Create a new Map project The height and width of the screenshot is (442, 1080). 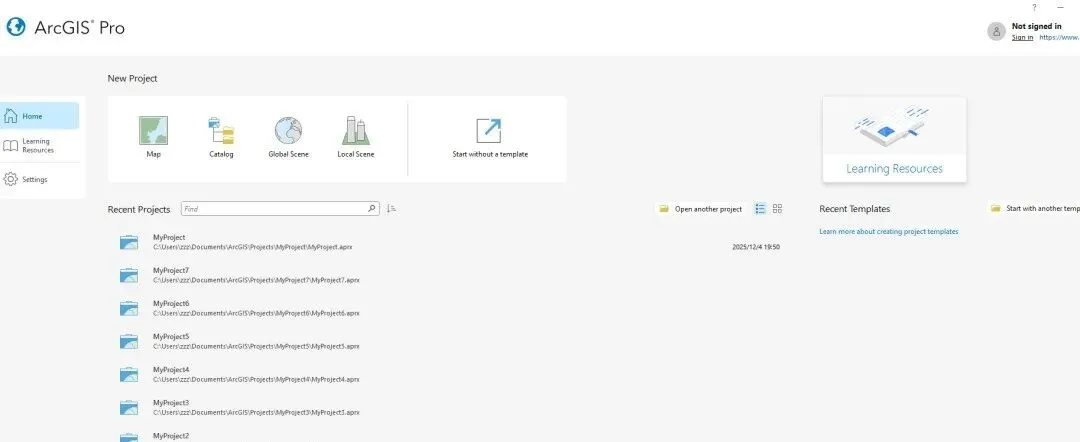coord(154,138)
